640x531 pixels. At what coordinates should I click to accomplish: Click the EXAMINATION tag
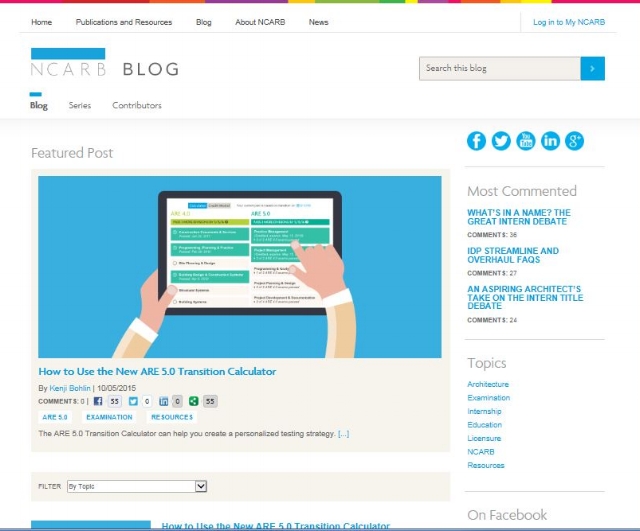(x=109, y=417)
